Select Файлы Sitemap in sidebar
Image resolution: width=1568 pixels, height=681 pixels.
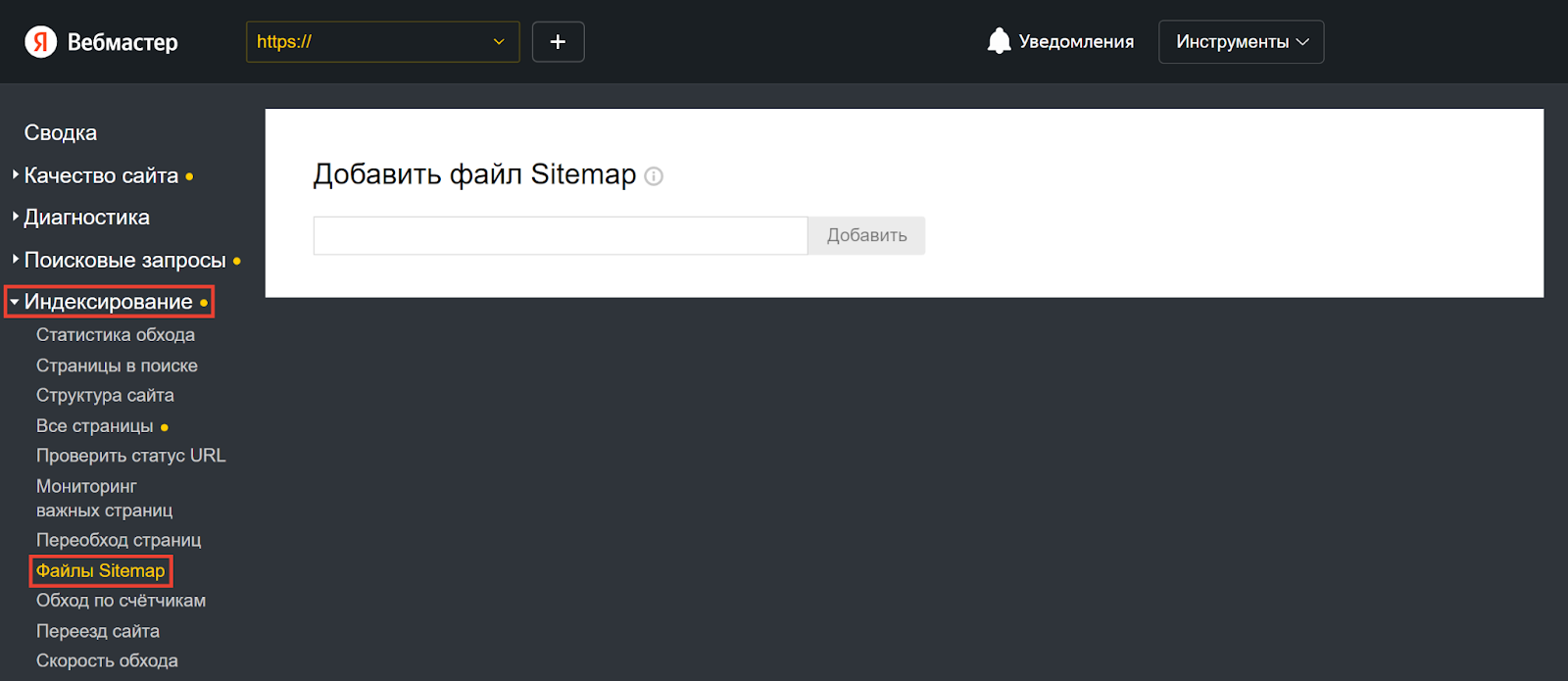tap(100, 570)
